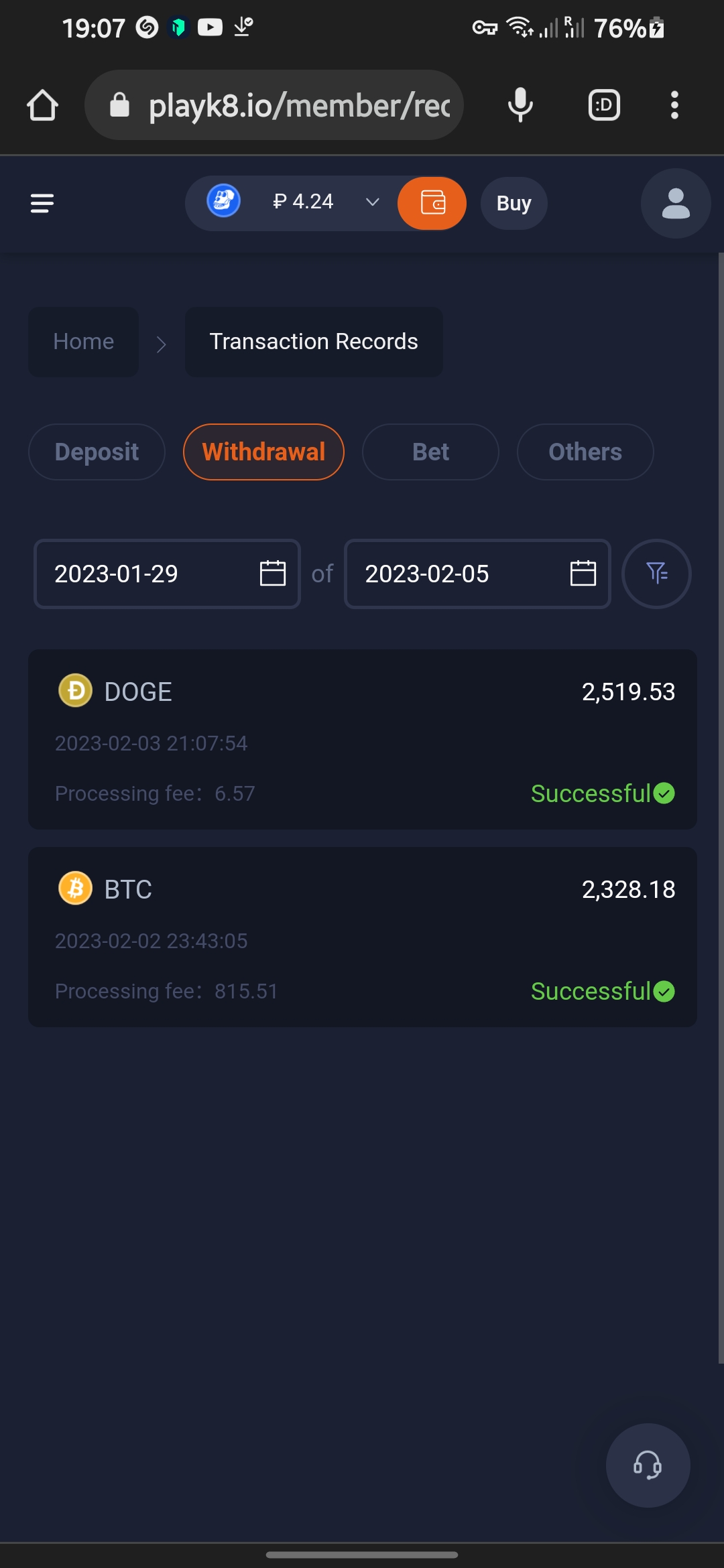Click the filter icon beside dates
724x1568 pixels.
656,574
